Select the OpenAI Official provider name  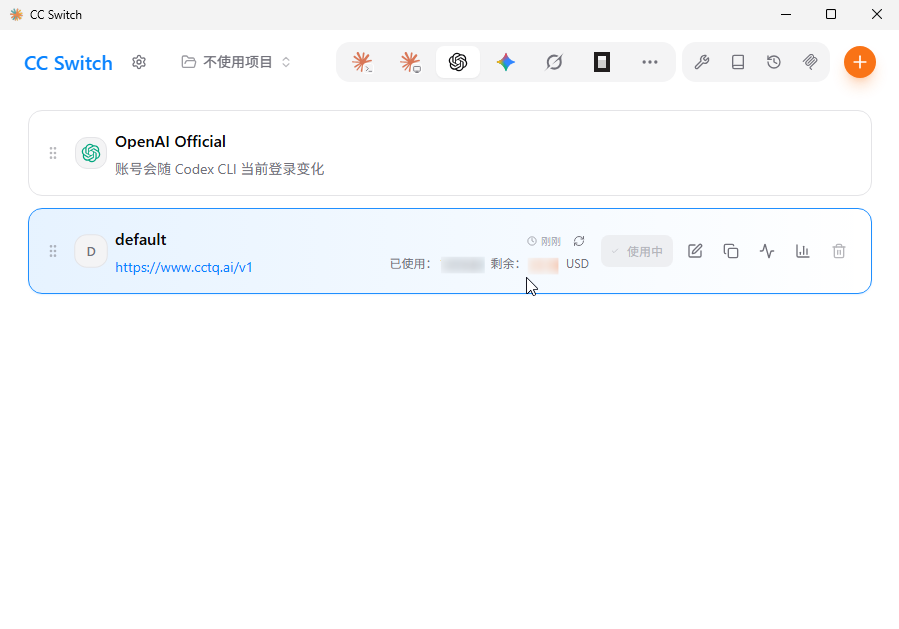[170, 142]
